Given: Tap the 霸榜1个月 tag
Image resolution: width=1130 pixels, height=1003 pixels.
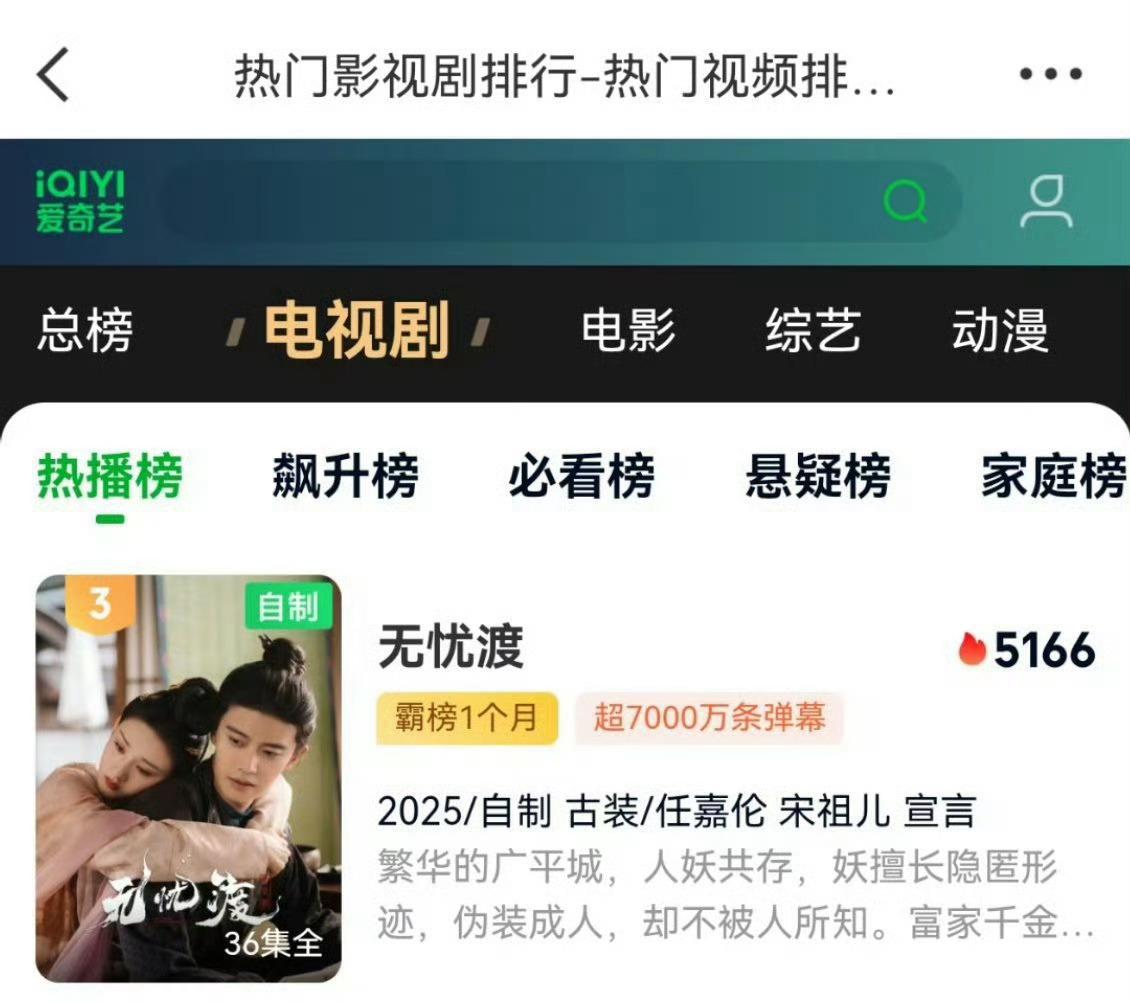Looking at the screenshot, I should click(x=467, y=718).
